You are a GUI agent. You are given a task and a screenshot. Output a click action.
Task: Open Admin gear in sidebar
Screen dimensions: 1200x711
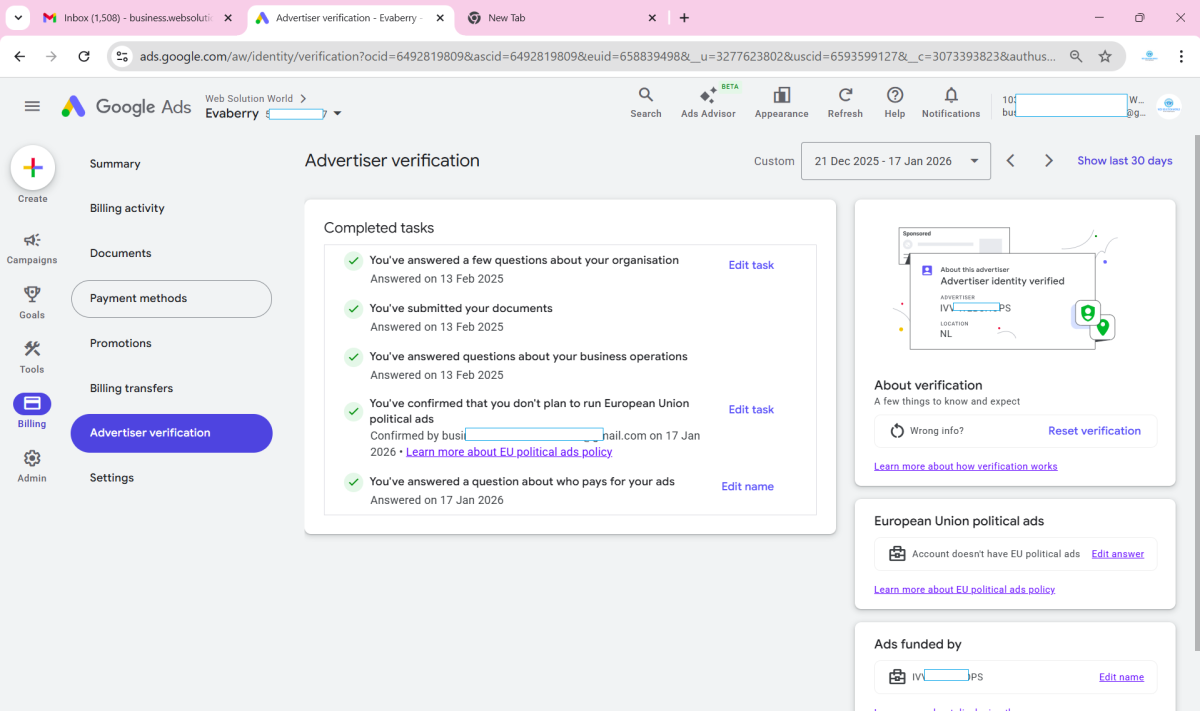pyautogui.click(x=32, y=465)
